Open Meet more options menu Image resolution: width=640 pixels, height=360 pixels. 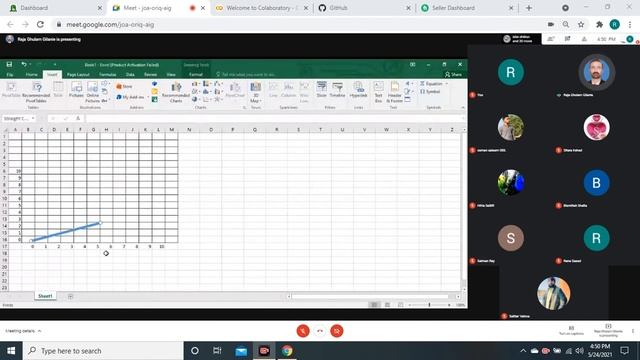[633, 331]
